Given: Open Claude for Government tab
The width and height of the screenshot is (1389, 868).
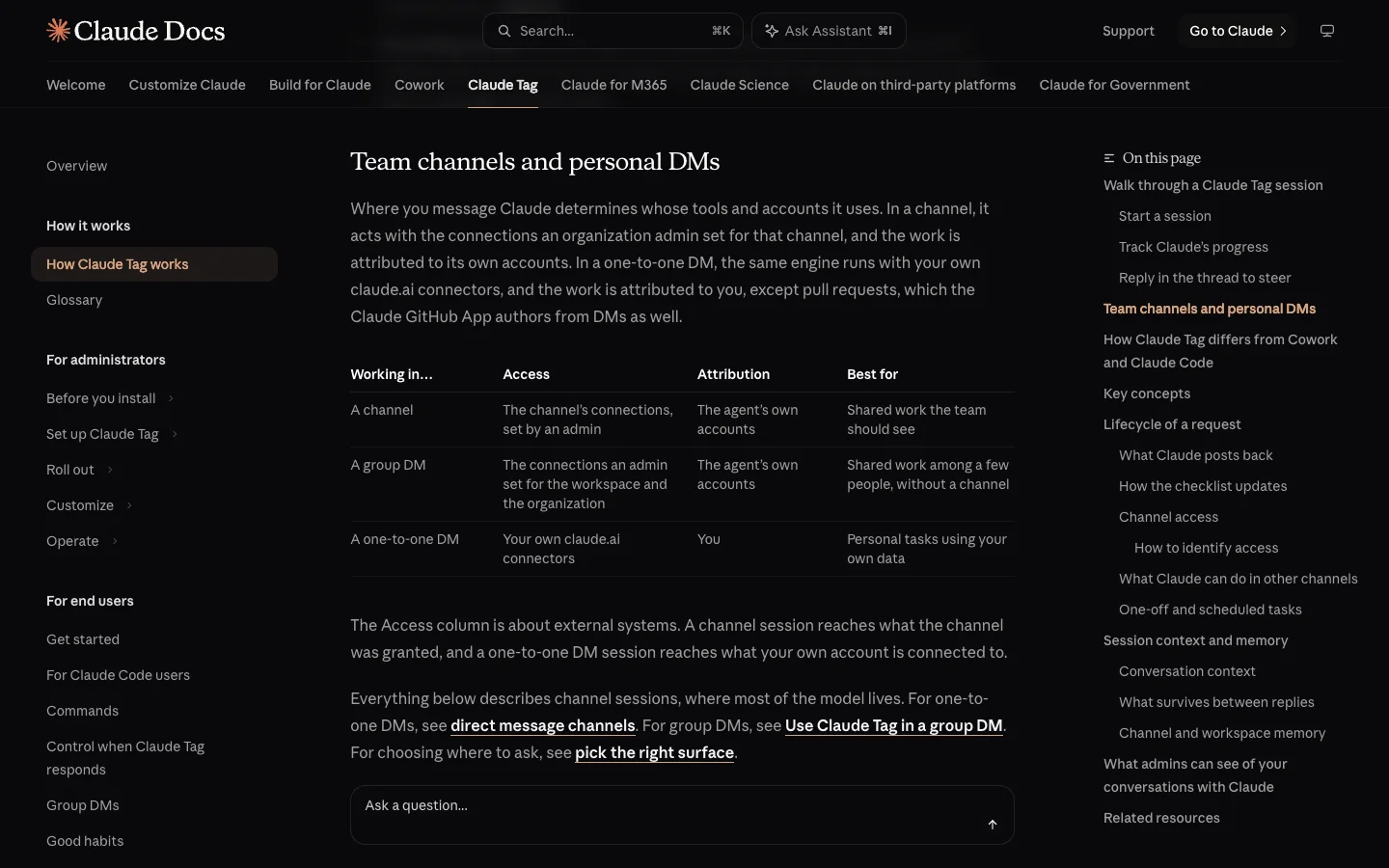Looking at the screenshot, I should [1115, 85].
